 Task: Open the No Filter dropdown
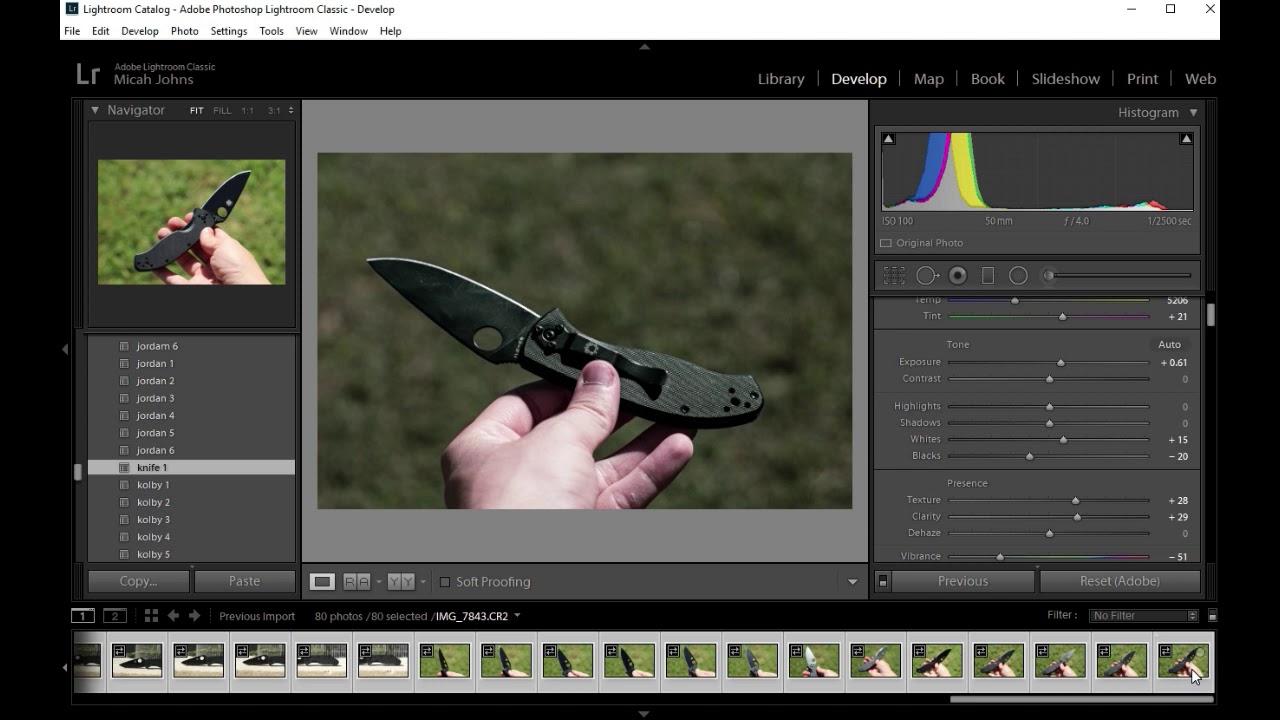[1144, 616]
